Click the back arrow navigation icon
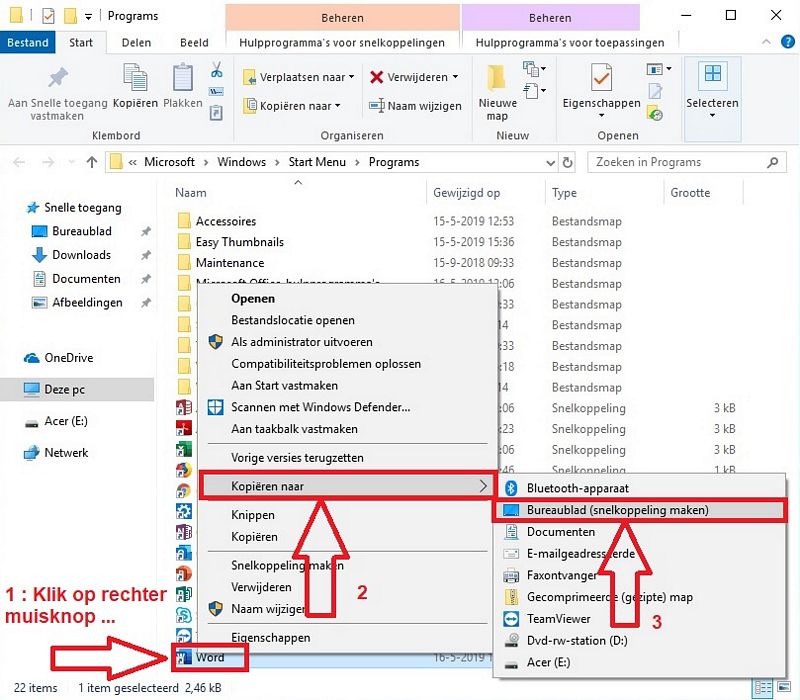Screen dimensions: 800x700 click(x=19, y=162)
